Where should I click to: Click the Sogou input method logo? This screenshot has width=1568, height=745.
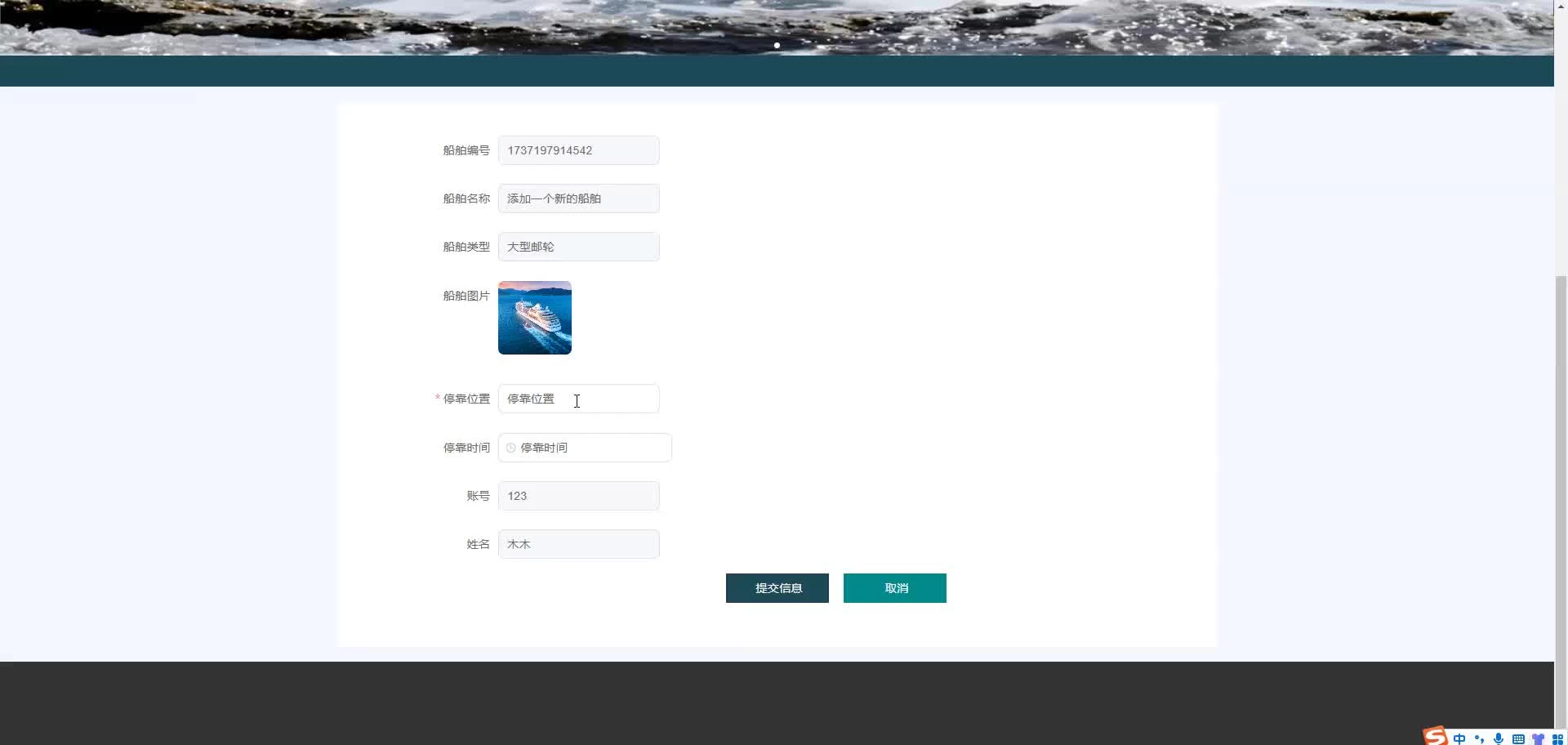coord(1435,736)
